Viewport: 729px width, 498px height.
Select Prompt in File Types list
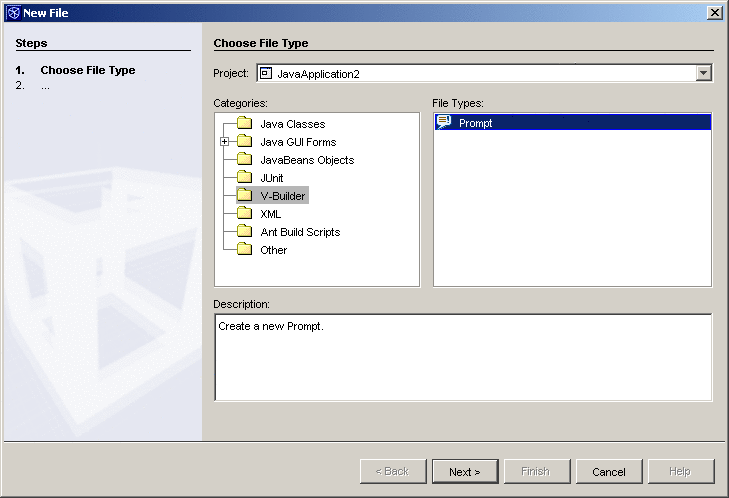[x=476, y=123]
